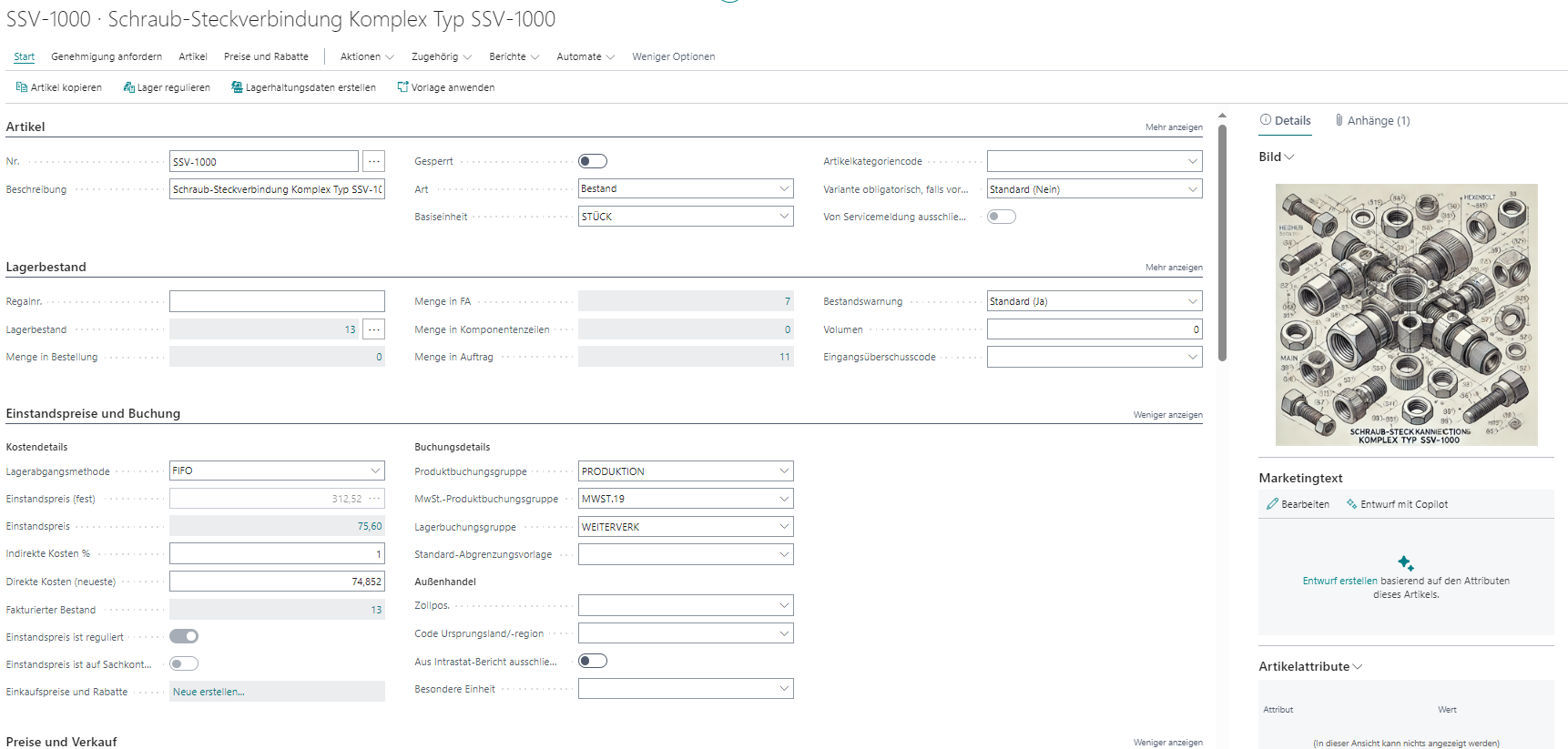Click the Vorlage anwenden icon

(402, 87)
